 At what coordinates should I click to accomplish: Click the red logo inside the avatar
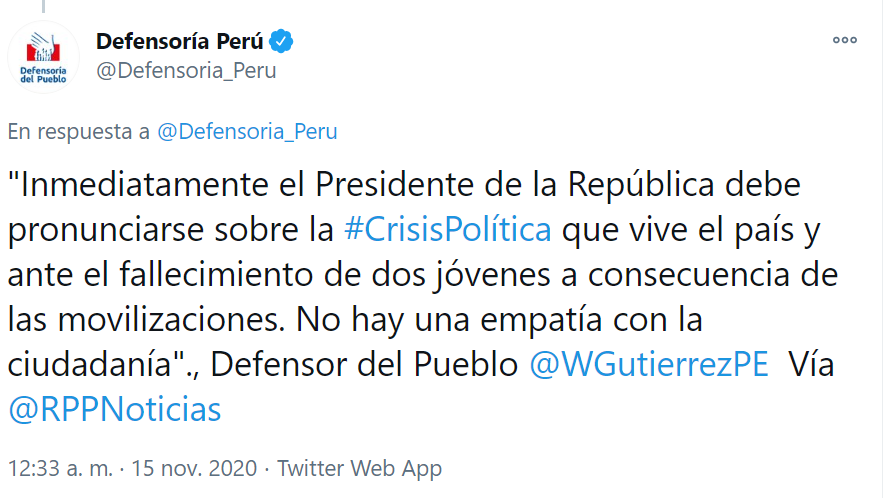tap(44, 48)
